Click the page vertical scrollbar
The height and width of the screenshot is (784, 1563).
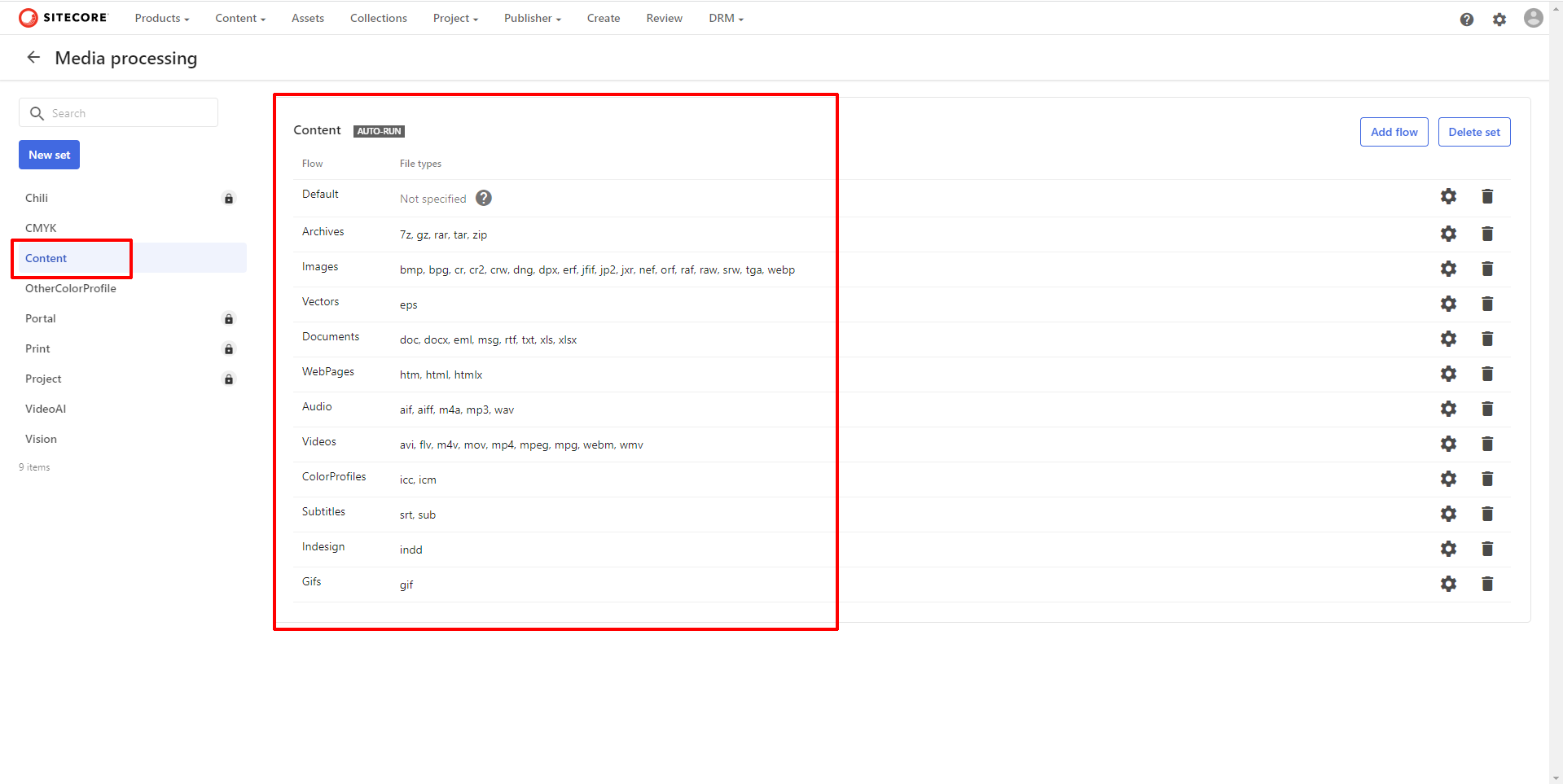pyautogui.click(x=1556, y=391)
